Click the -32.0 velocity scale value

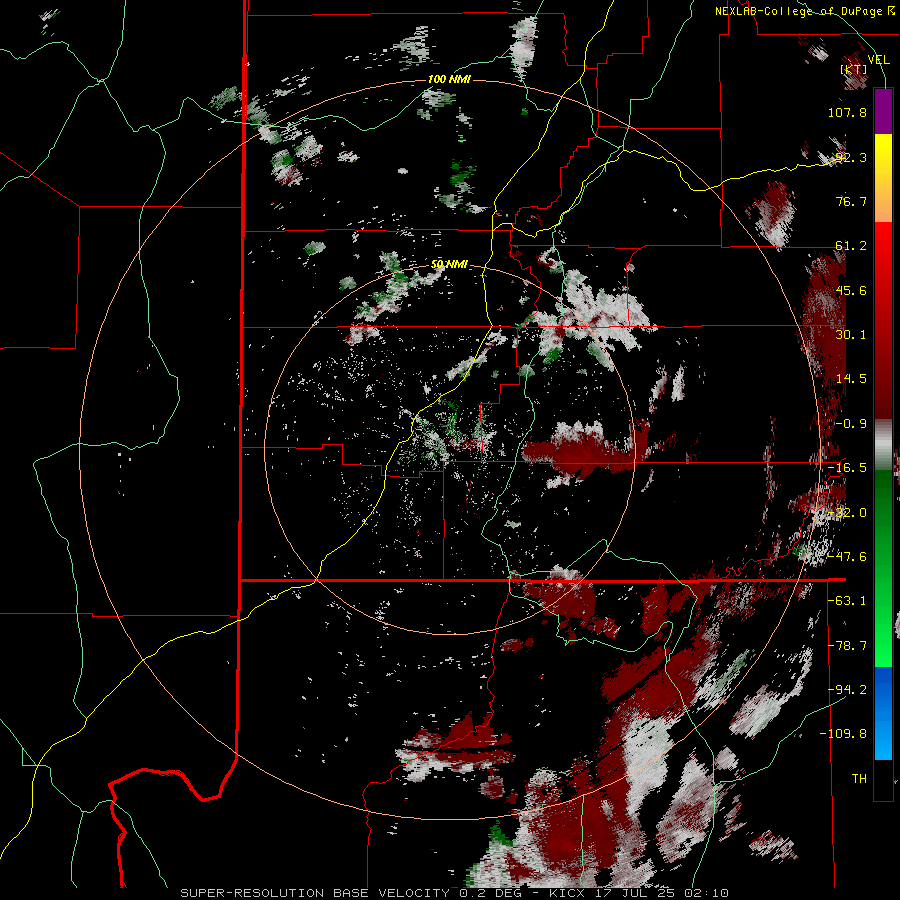tap(847, 513)
